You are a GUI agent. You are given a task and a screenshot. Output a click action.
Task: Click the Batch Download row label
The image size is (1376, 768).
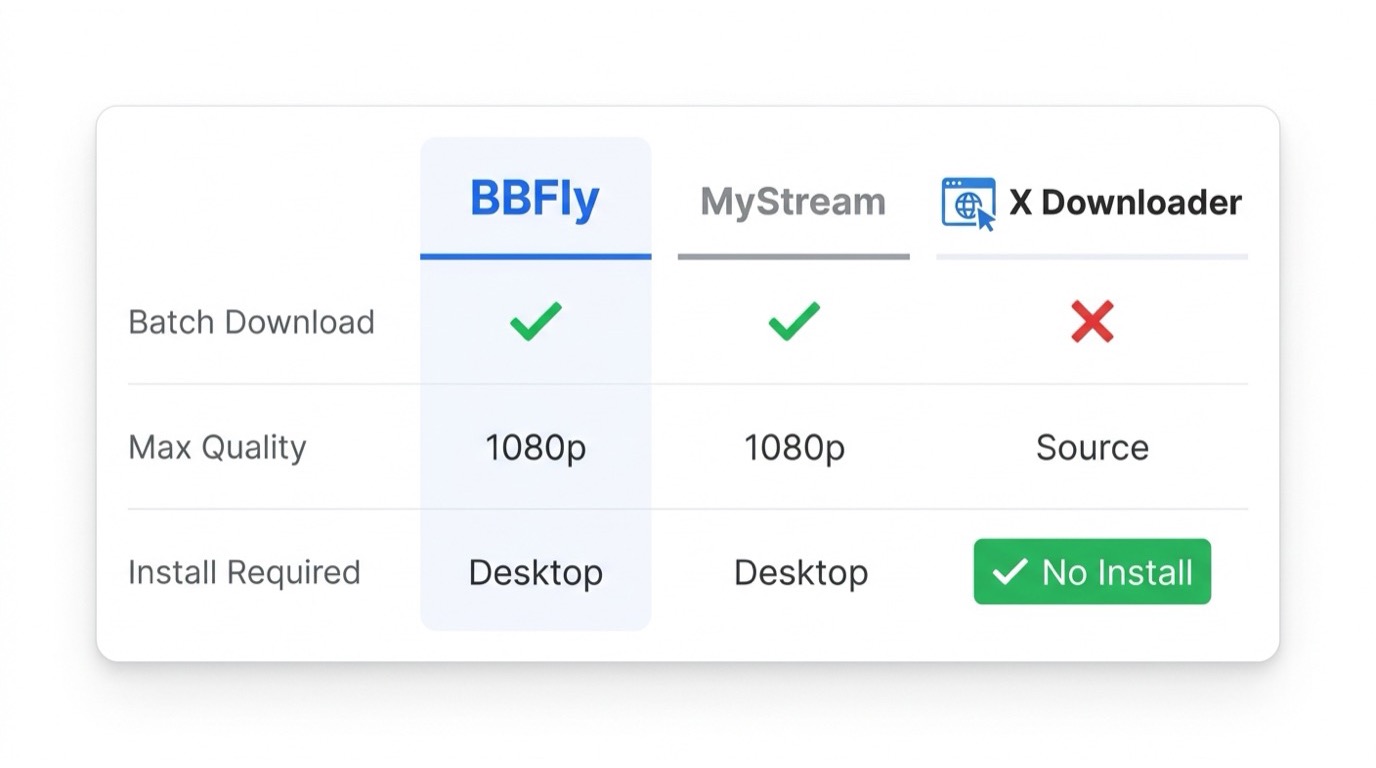252,322
